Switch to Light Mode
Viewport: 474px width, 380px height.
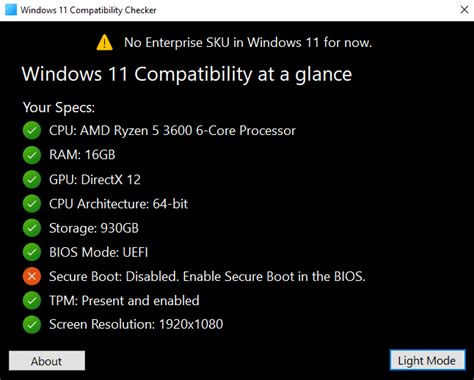[x=427, y=360]
